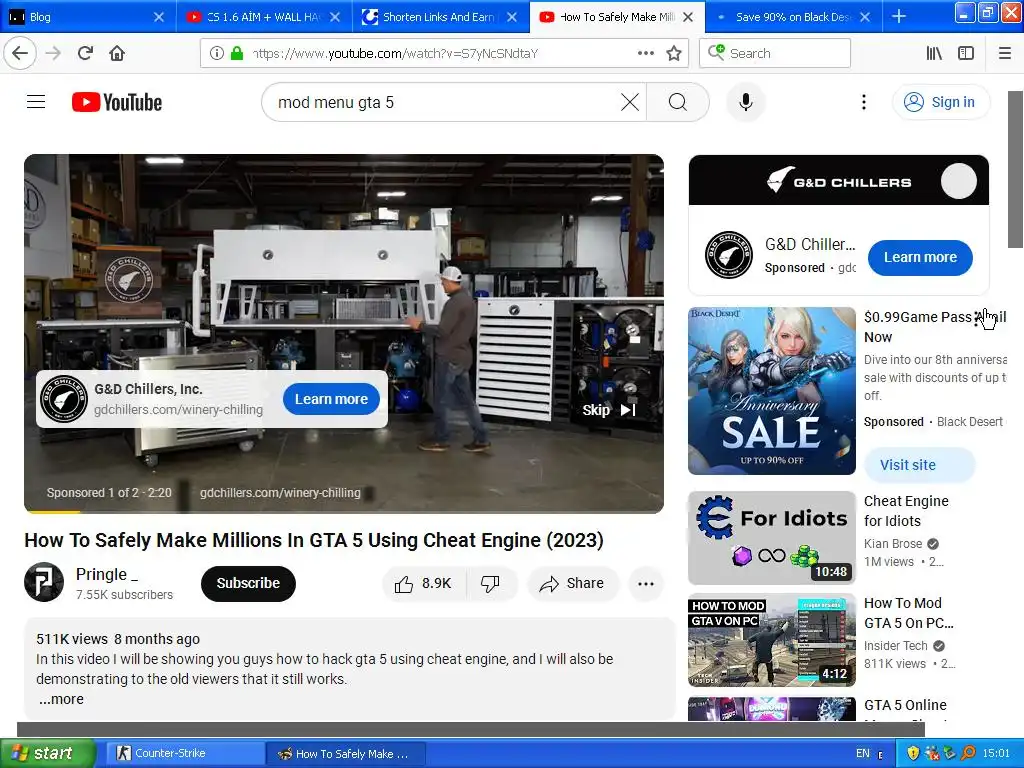Open YouTube settings three-dot menu
This screenshot has width=1024, height=768.
pos(863,102)
